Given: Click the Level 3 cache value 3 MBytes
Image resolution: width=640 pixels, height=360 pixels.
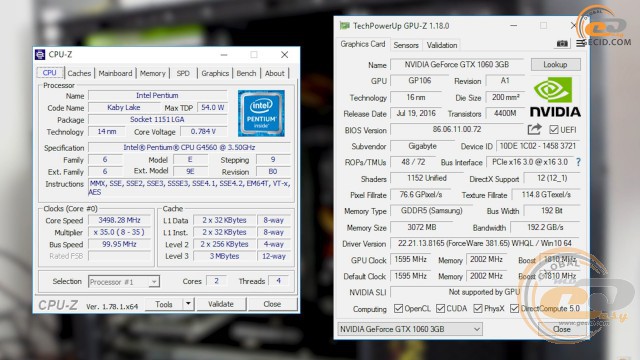Looking at the screenshot, I should coord(224,256).
